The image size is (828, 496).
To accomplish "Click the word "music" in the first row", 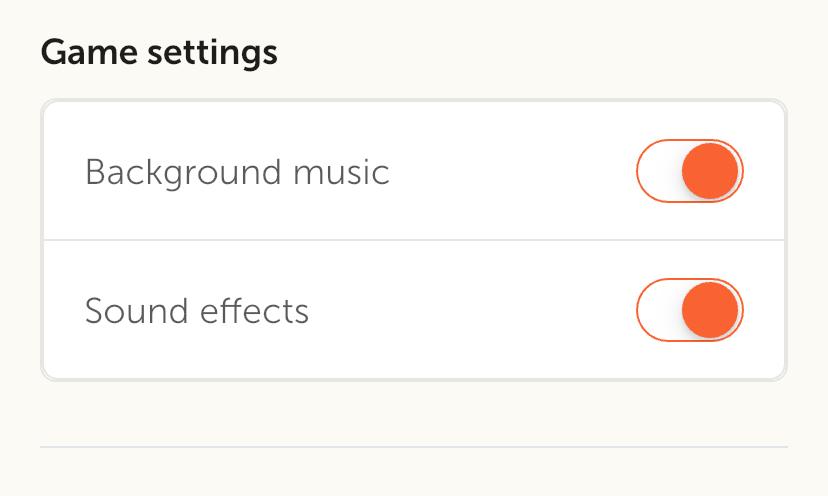I will coord(341,172).
